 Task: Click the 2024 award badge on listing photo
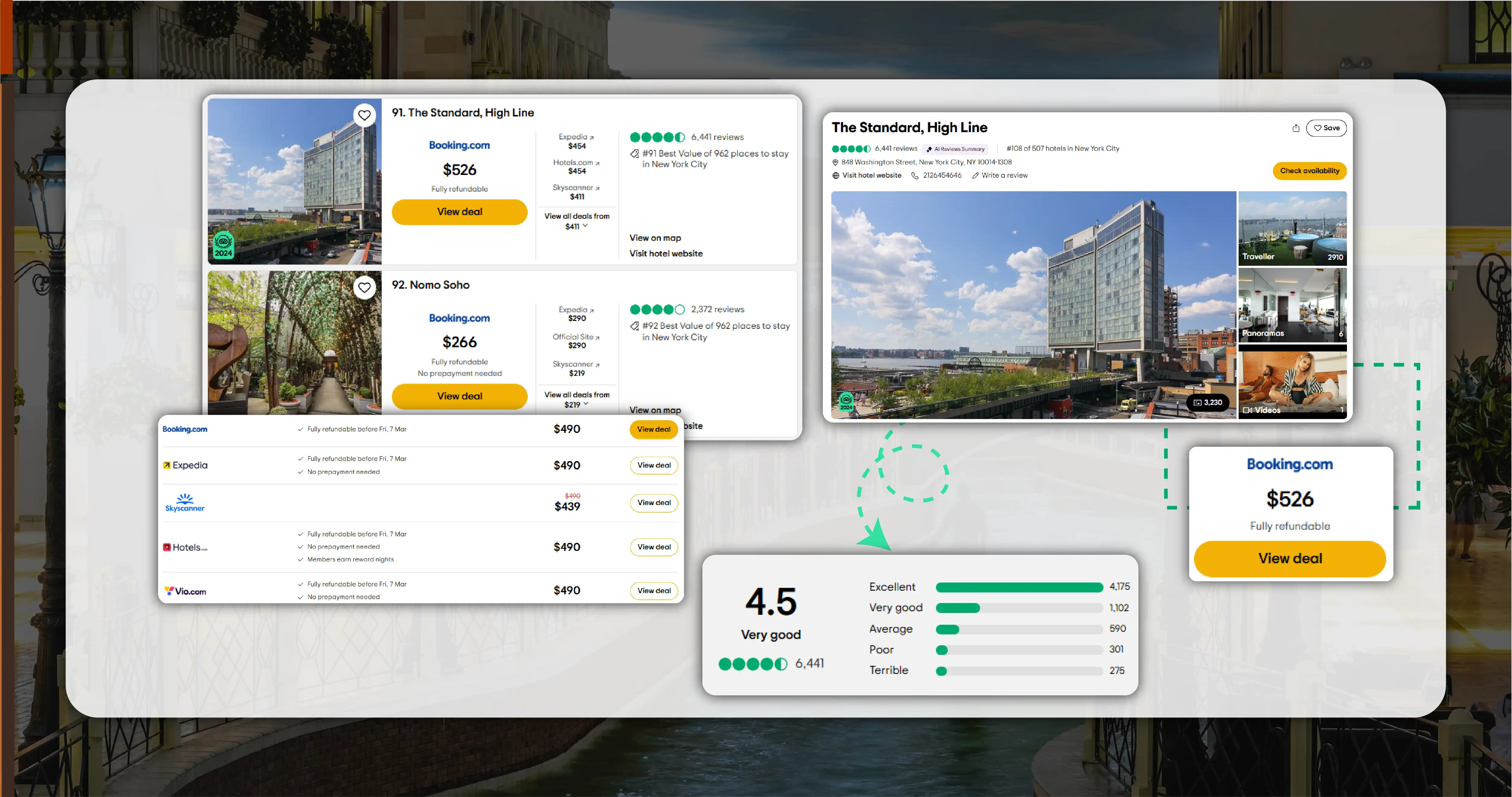pyautogui.click(x=223, y=245)
